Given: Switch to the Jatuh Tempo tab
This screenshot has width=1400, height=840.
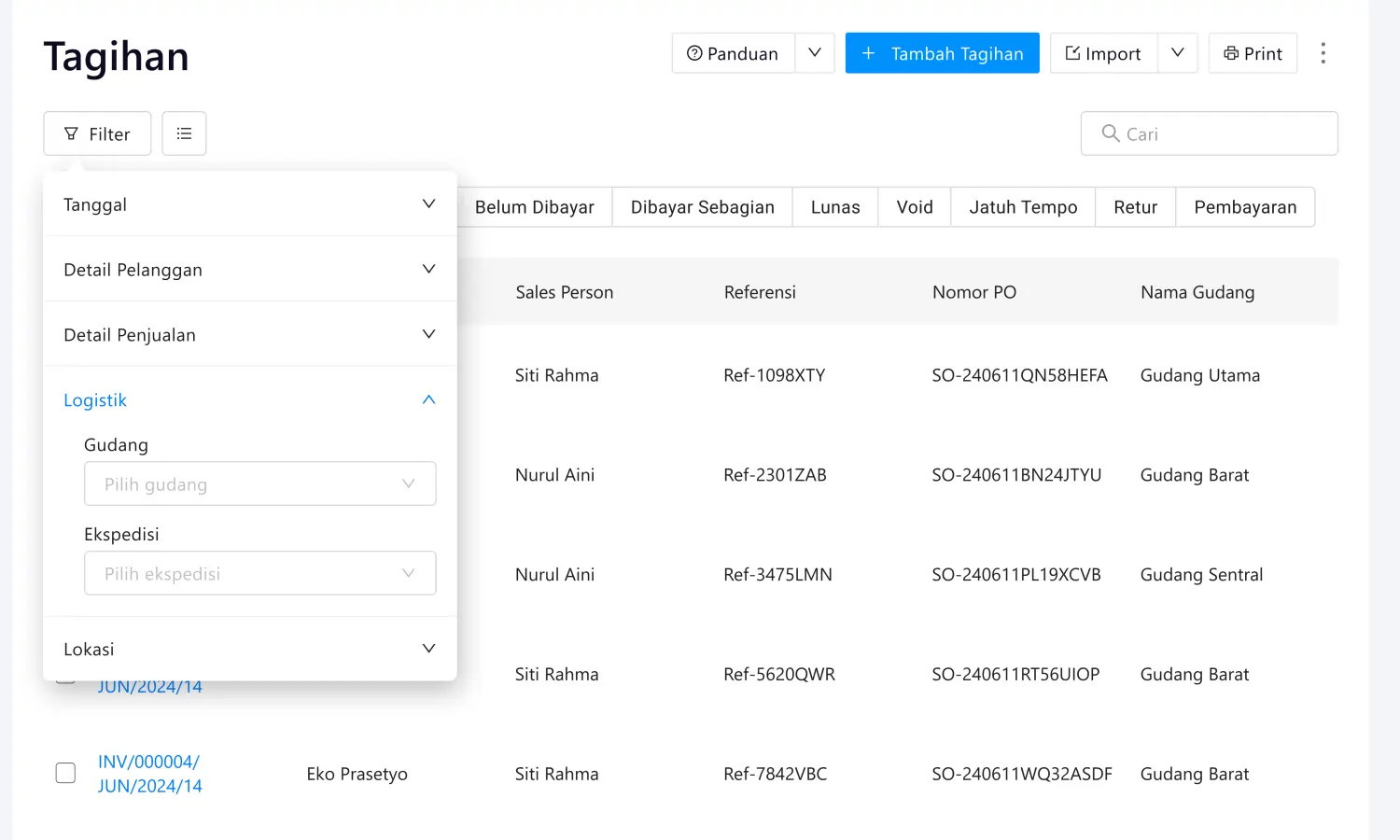Looking at the screenshot, I should tap(1022, 206).
